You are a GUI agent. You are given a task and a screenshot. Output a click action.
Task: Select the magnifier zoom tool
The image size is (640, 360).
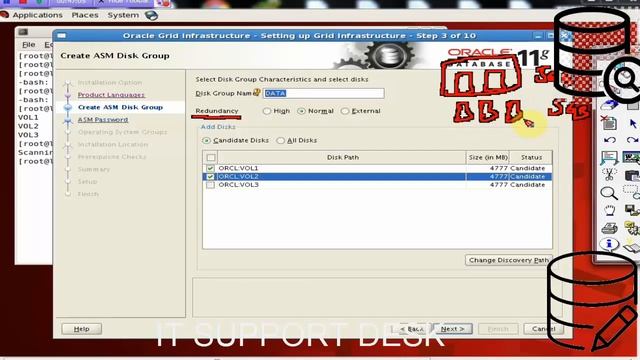point(609,193)
